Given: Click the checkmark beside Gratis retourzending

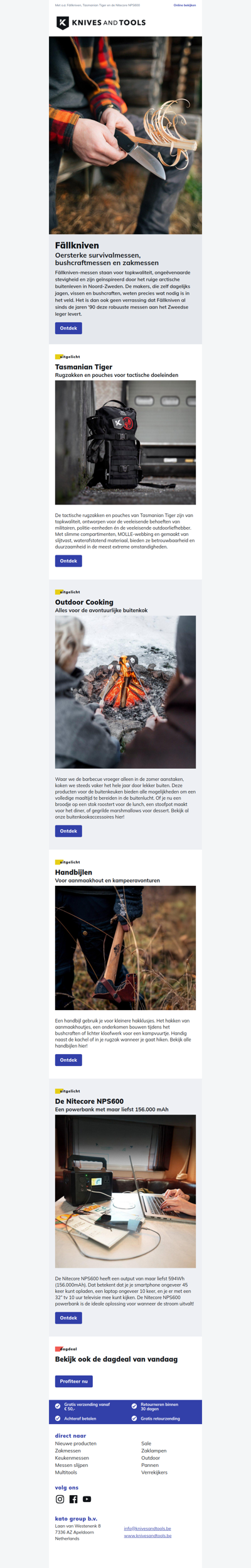Looking at the screenshot, I should (x=134, y=1418).
